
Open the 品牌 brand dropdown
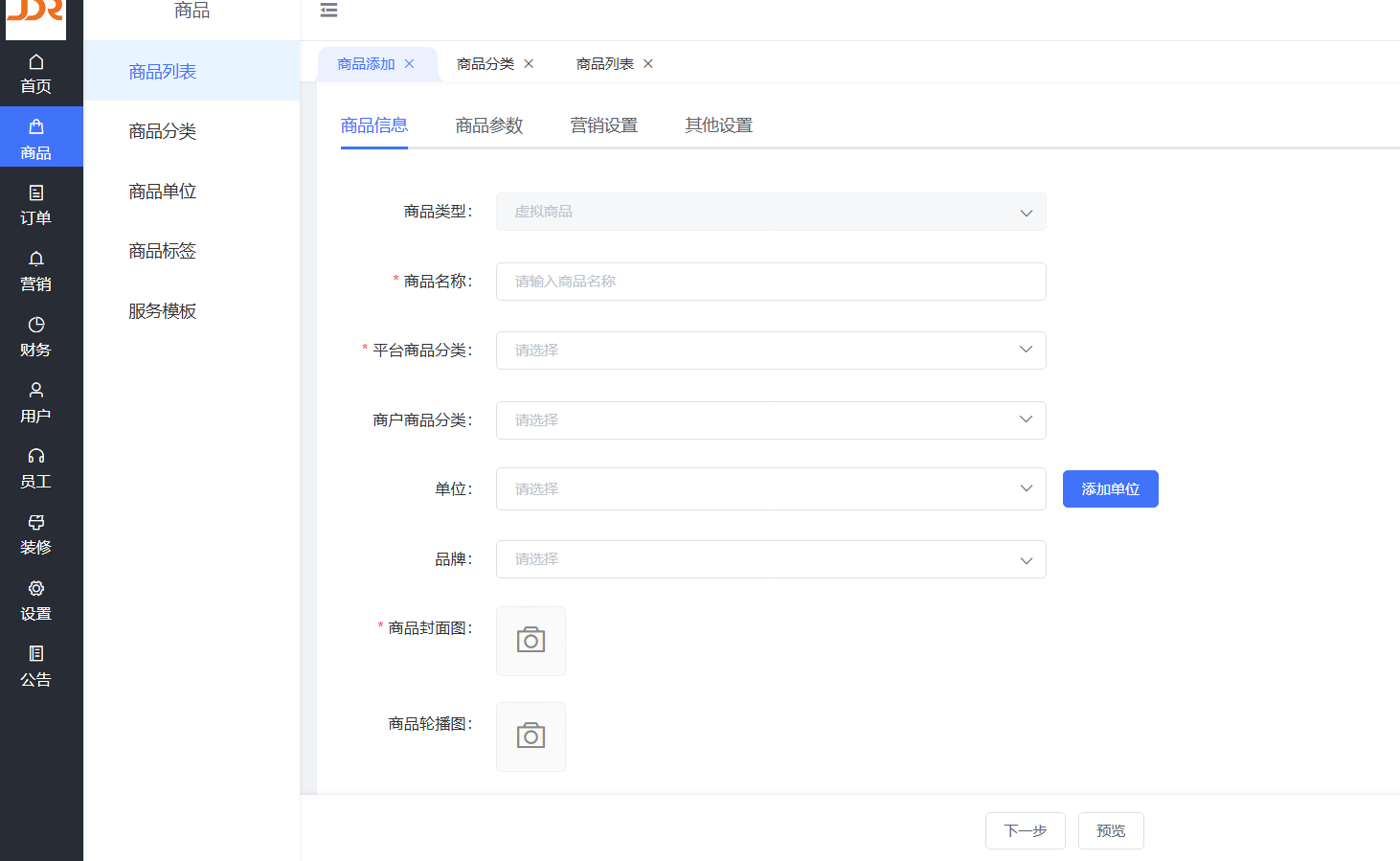point(771,559)
